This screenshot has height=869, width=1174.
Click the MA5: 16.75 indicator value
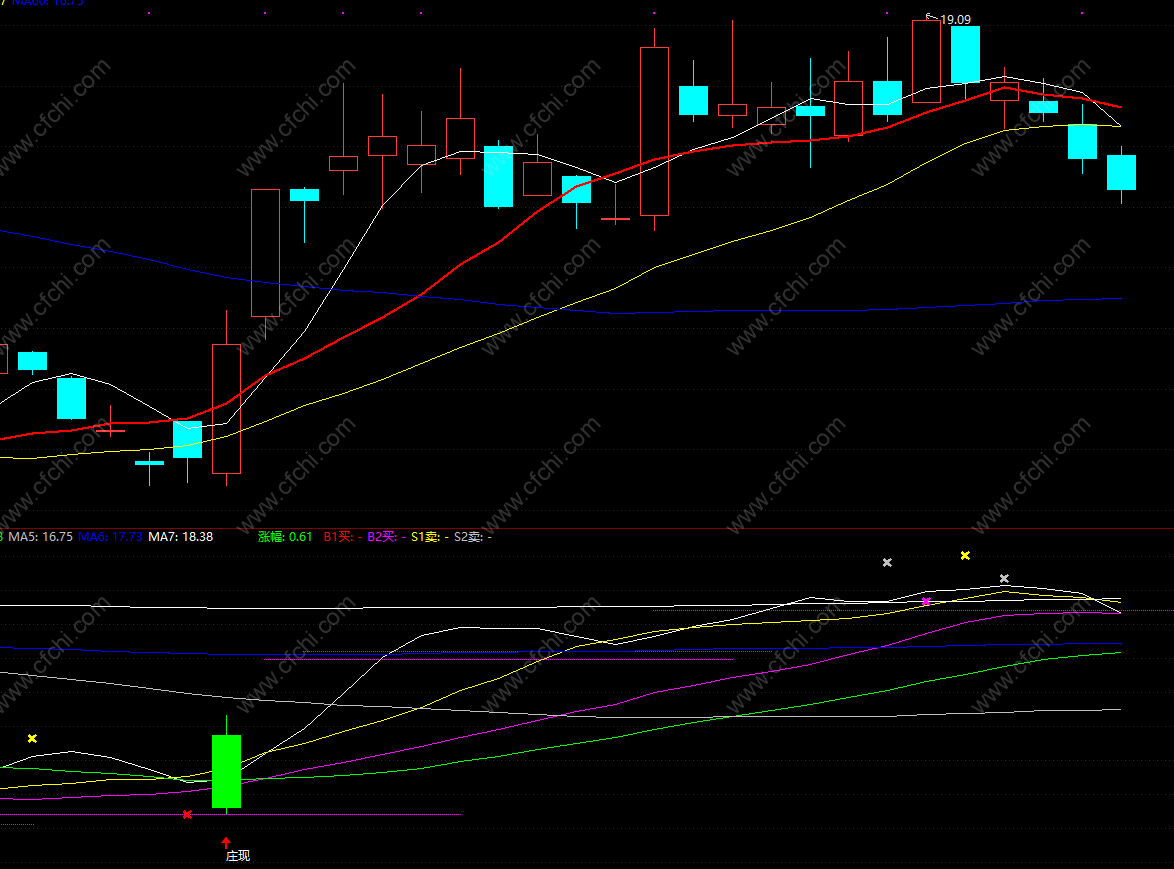point(40,537)
